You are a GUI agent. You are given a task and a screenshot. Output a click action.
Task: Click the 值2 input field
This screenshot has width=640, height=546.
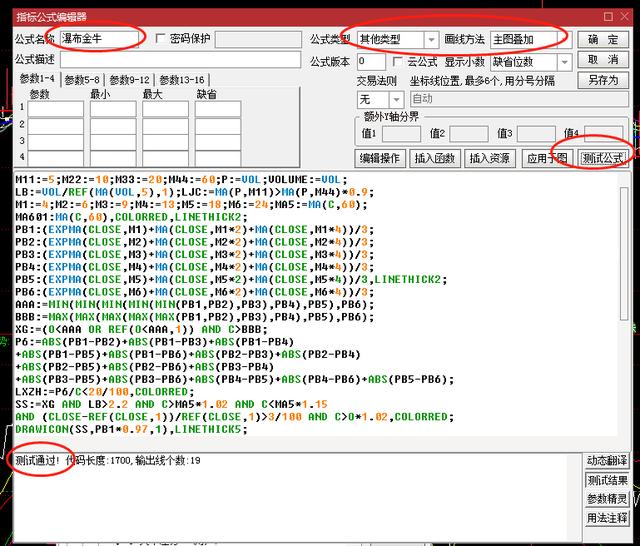469,134
